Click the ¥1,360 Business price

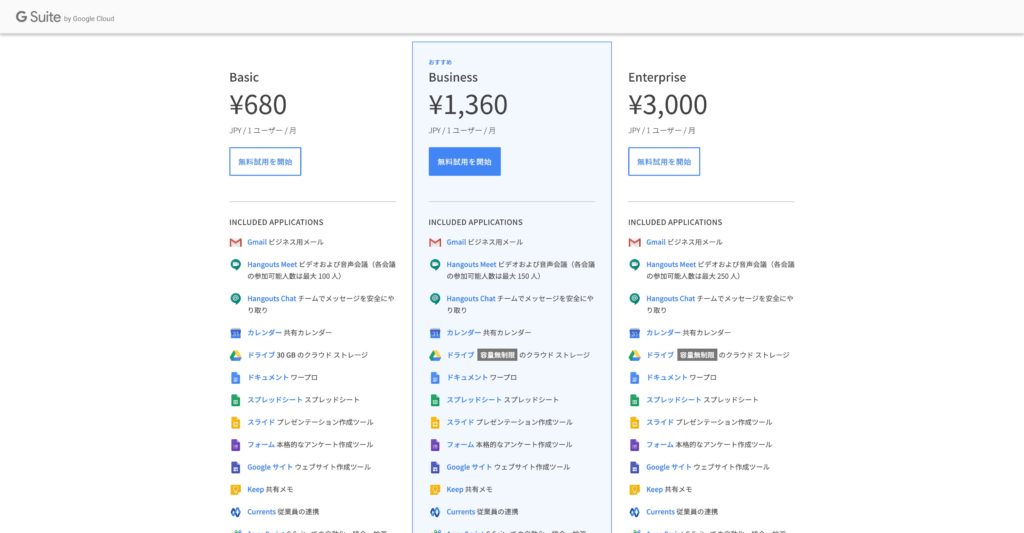pyautogui.click(x=468, y=105)
